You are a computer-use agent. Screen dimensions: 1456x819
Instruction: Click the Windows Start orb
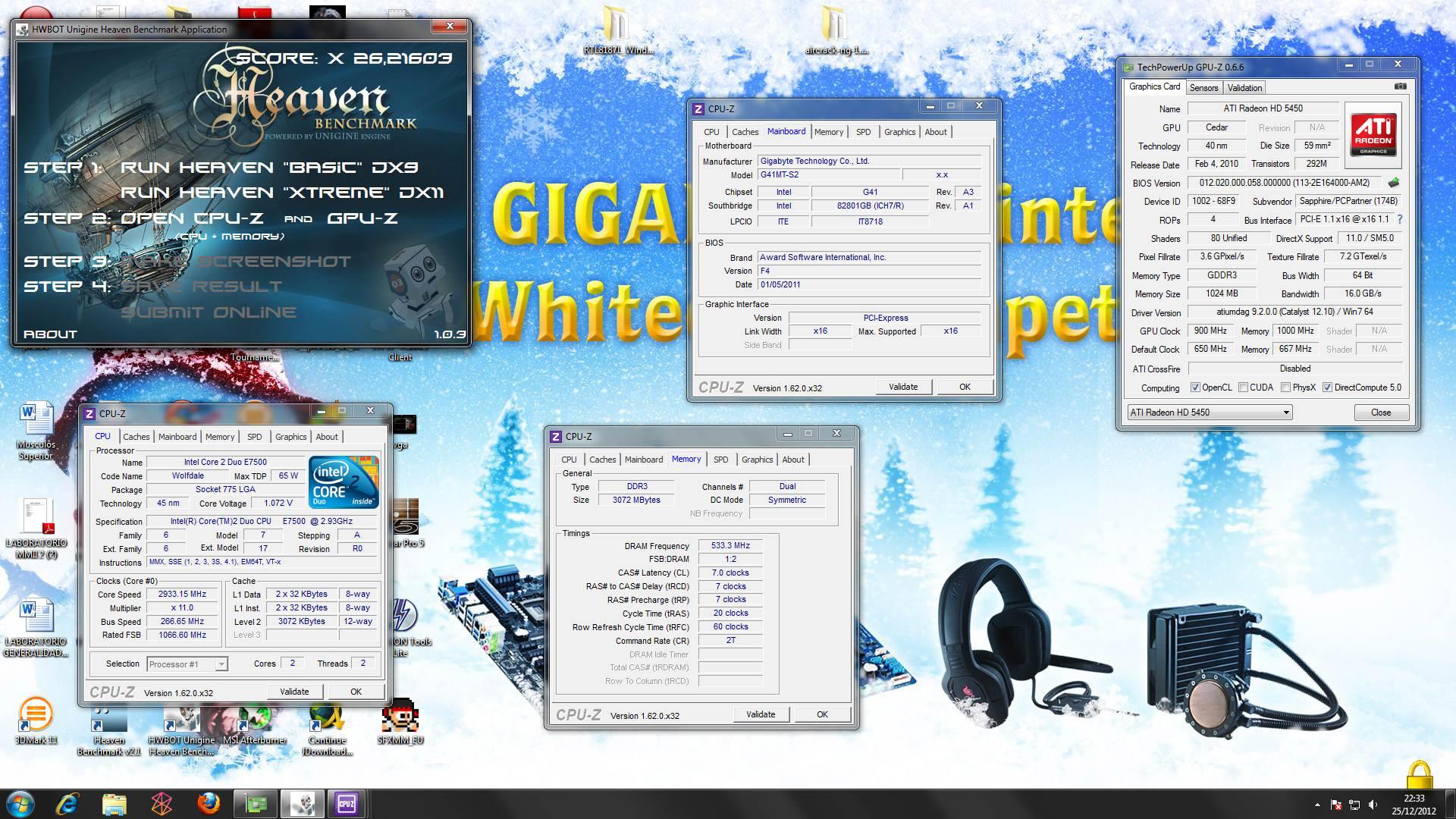(x=20, y=803)
